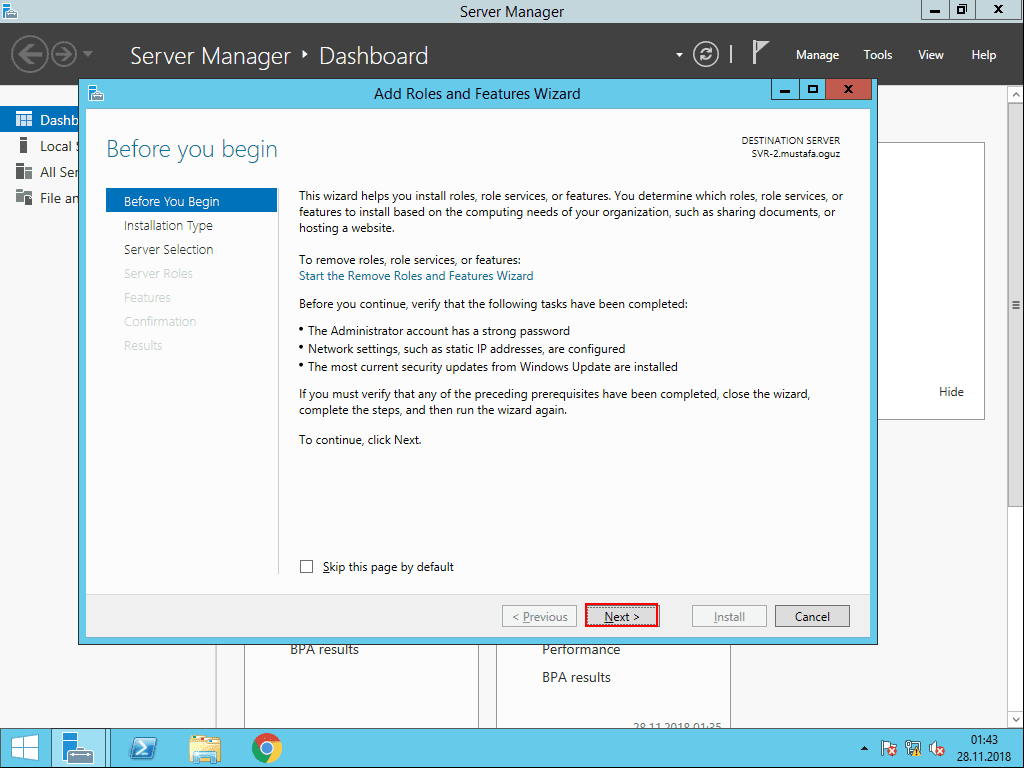The height and width of the screenshot is (768, 1024).
Task: Open the Manage menu
Action: pos(817,55)
